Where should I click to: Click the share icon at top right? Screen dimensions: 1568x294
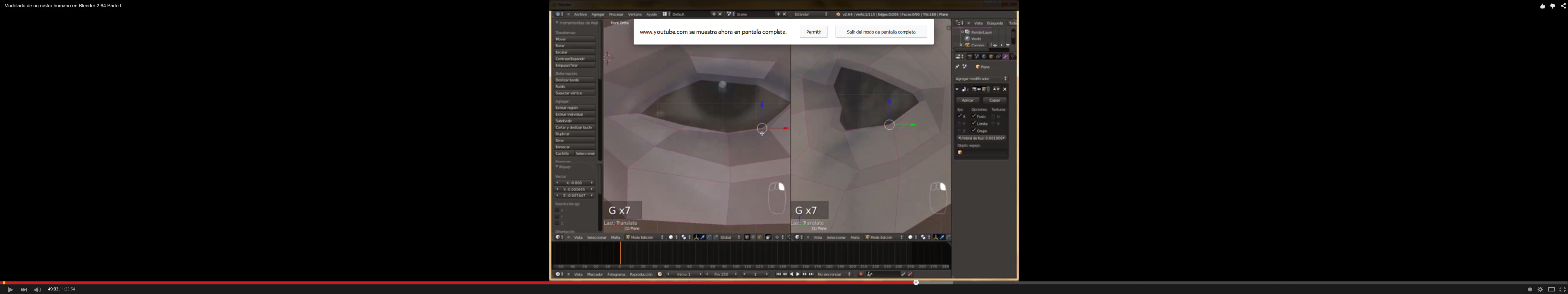1563,6
